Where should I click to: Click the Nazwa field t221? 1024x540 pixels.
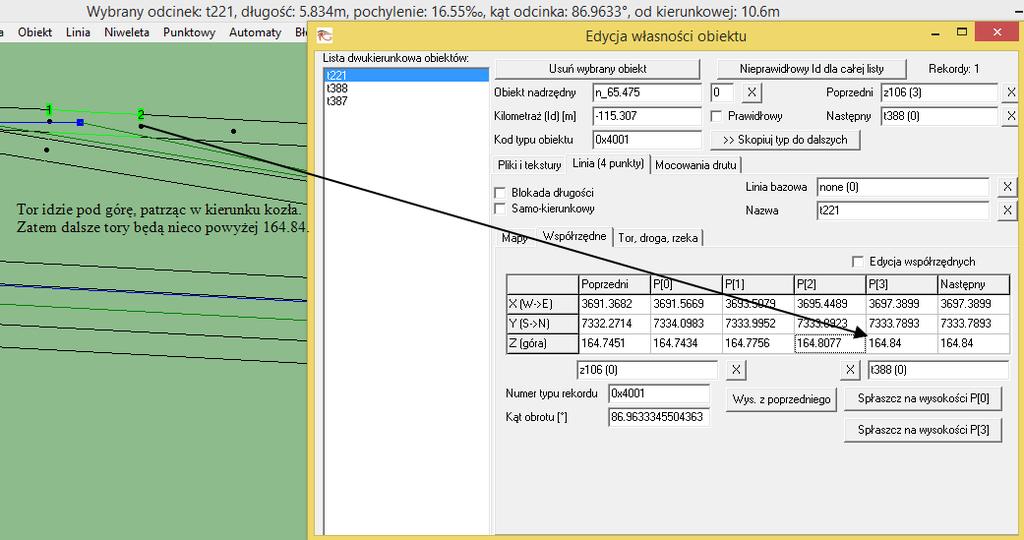click(x=903, y=211)
